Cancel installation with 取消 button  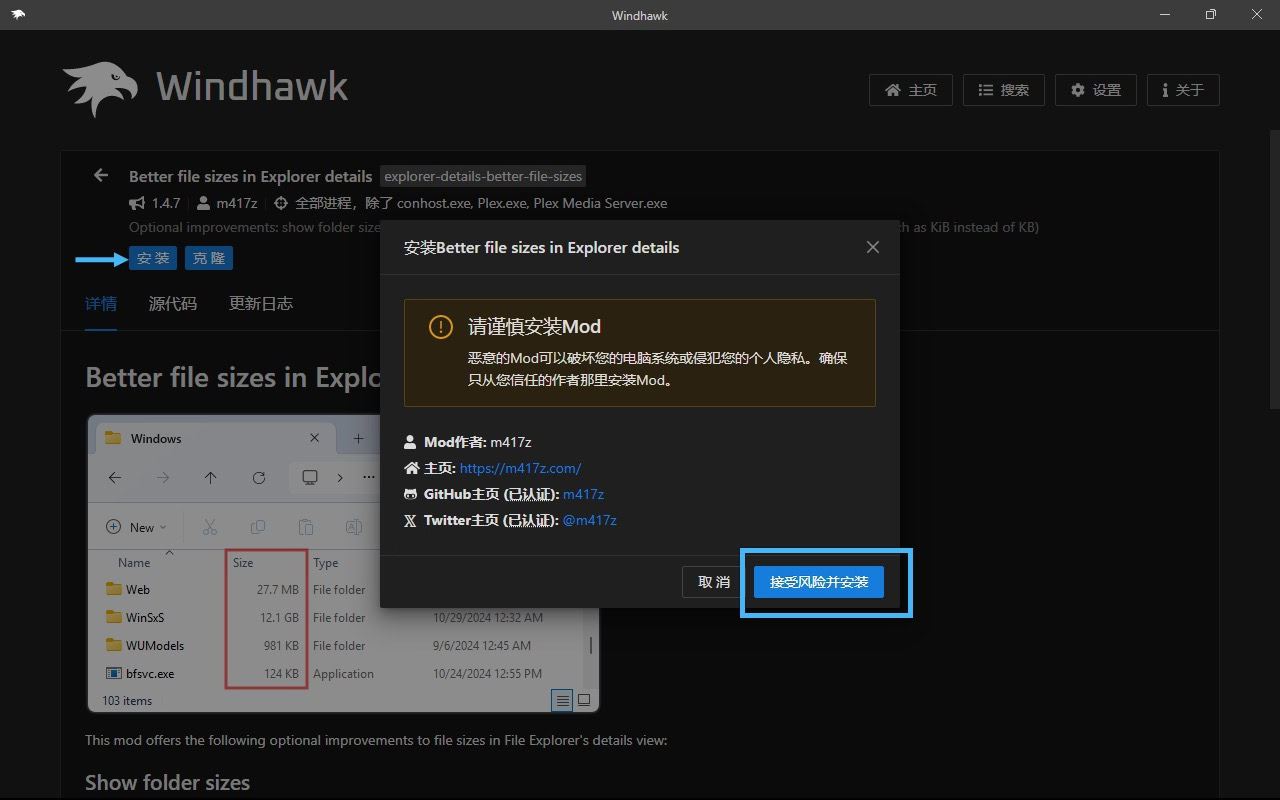pos(714,582)
